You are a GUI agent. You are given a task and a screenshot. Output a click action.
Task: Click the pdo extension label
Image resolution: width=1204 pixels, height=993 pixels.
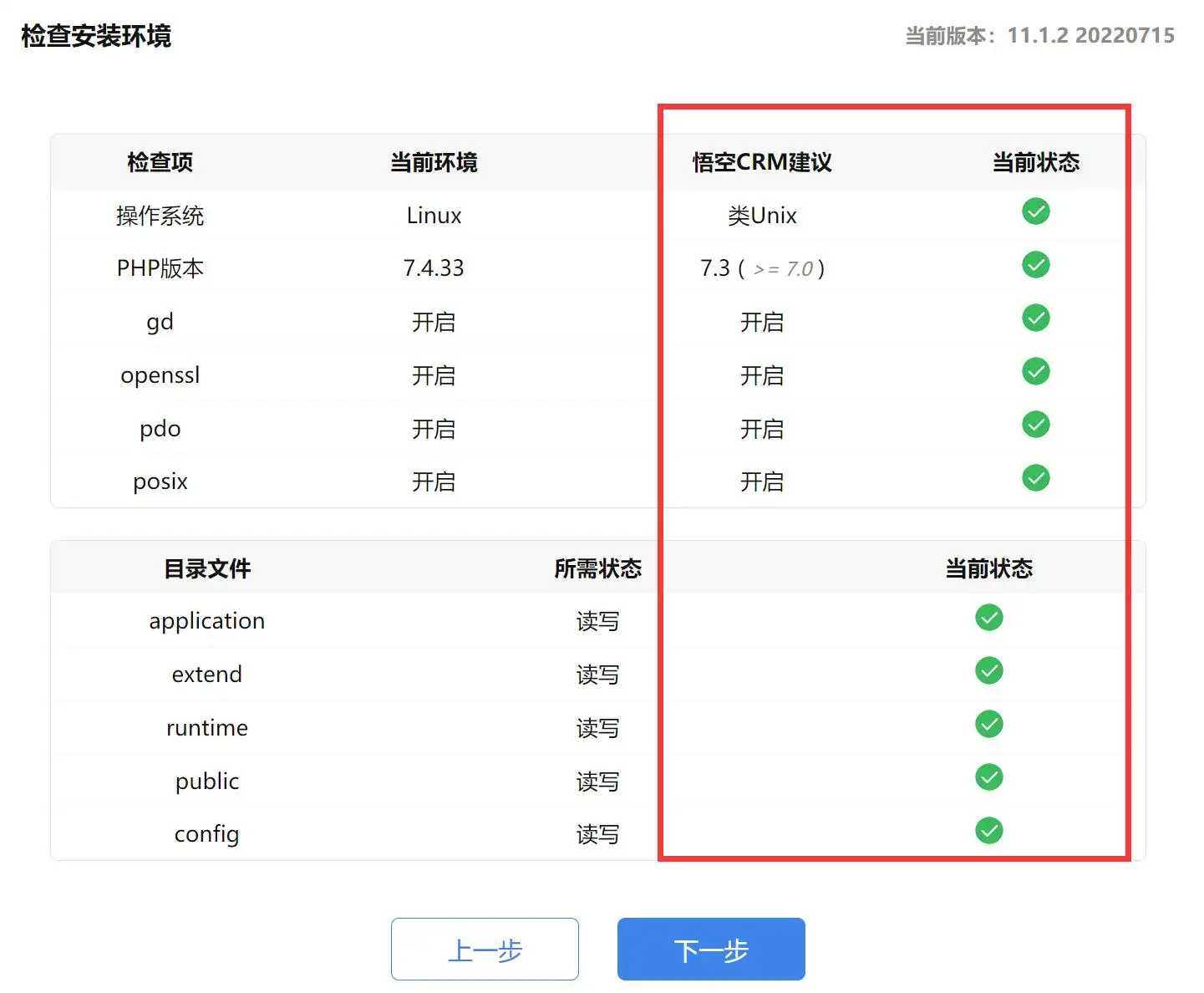[x=160, y=430]
